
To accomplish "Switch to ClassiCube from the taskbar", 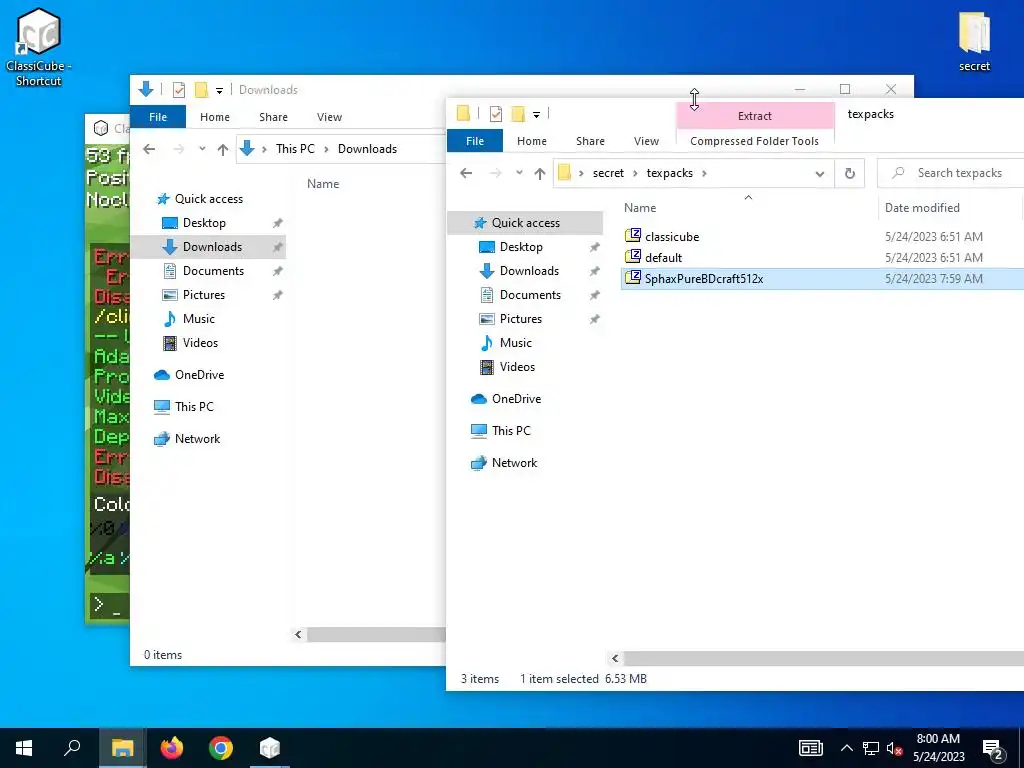I will point(270,748).
